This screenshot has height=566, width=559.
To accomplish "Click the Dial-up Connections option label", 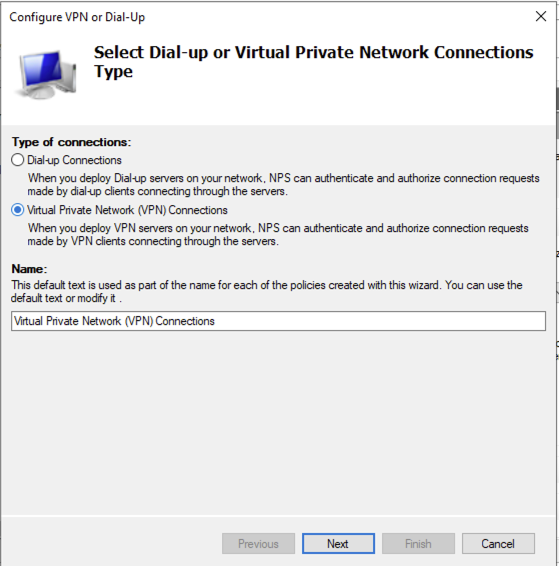I will tap(74, 160).
